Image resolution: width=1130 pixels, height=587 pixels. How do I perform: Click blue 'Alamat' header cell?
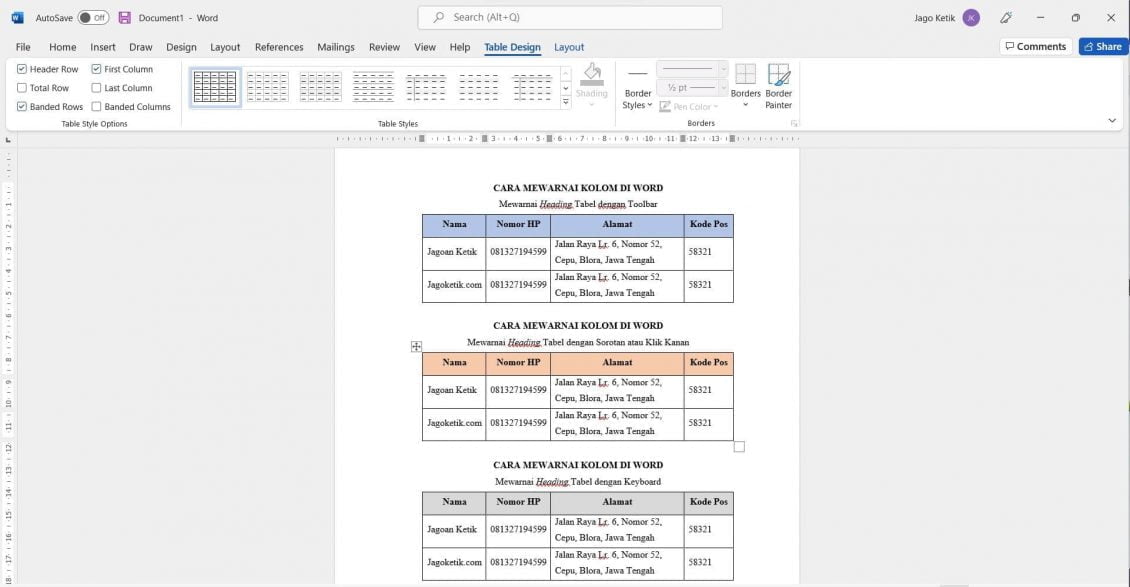click(618, 225)
